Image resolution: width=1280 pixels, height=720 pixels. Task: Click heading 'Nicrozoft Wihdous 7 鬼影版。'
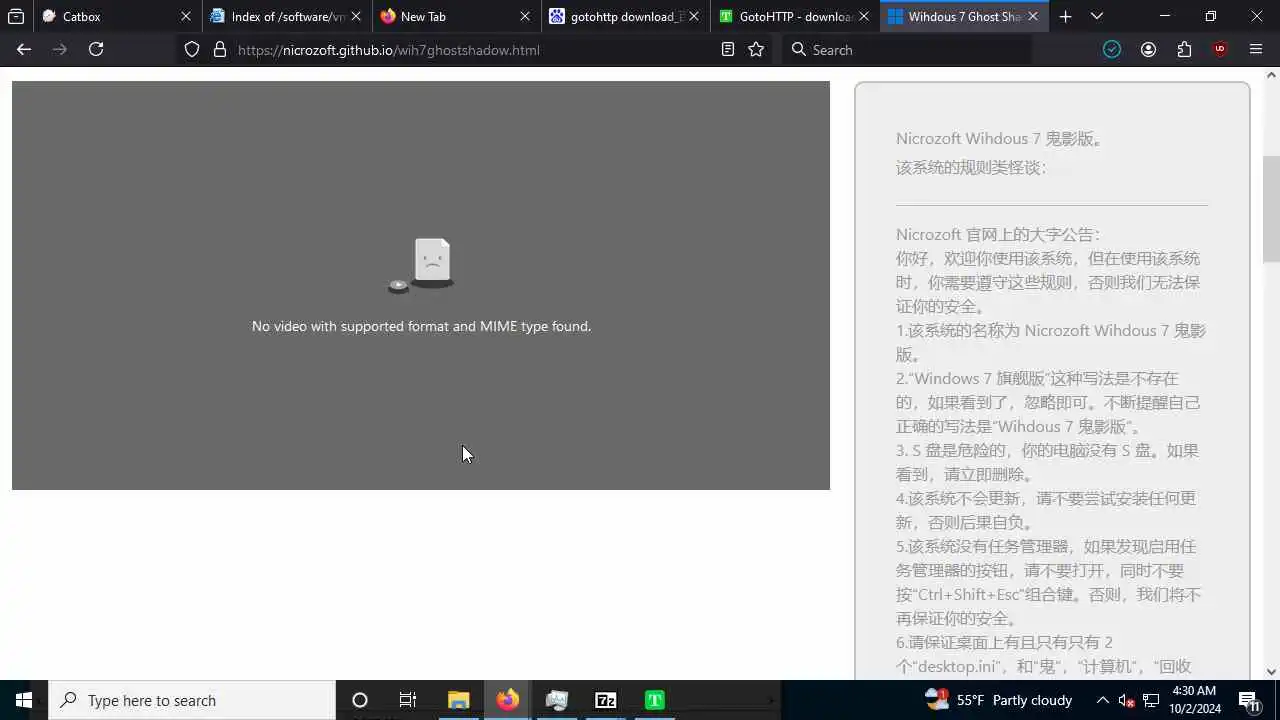(1000, 139)
